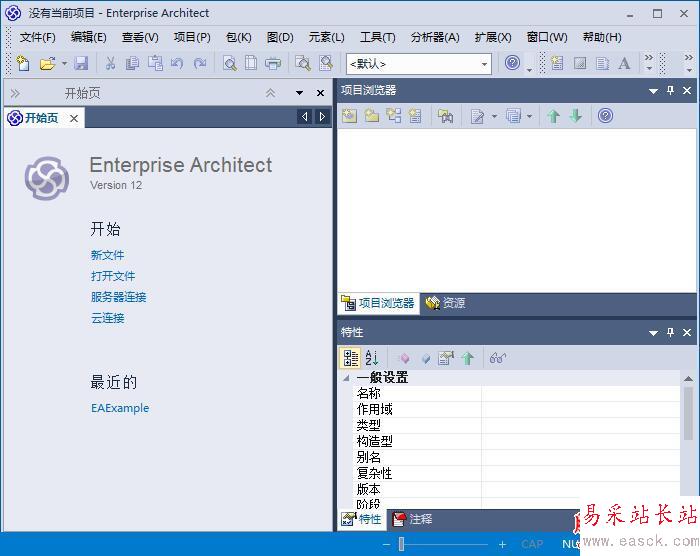Expand the documentation icon dropdown in Project Browser
Image resolution: width=700 pixels, height=556 pixels.
coord(494,117)
